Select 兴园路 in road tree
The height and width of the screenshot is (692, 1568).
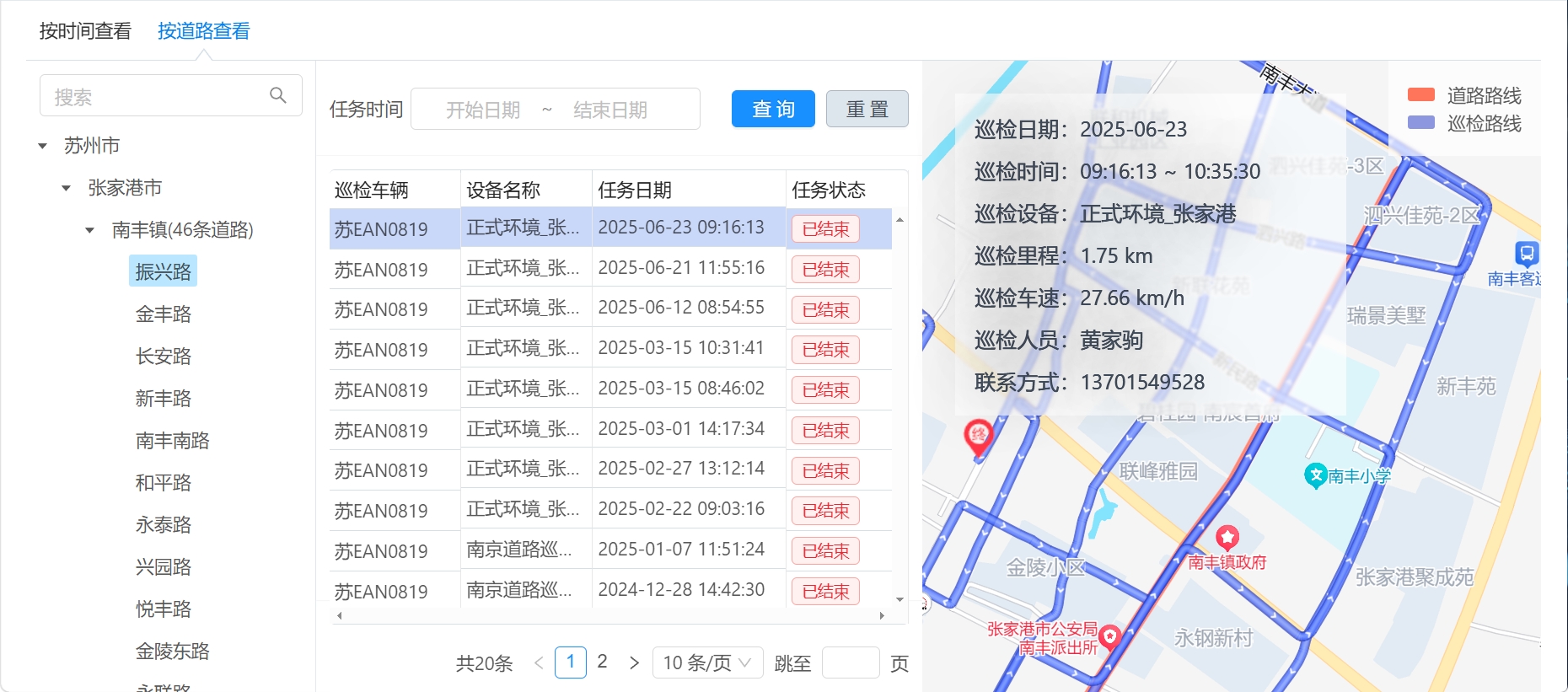click(163, 566)
